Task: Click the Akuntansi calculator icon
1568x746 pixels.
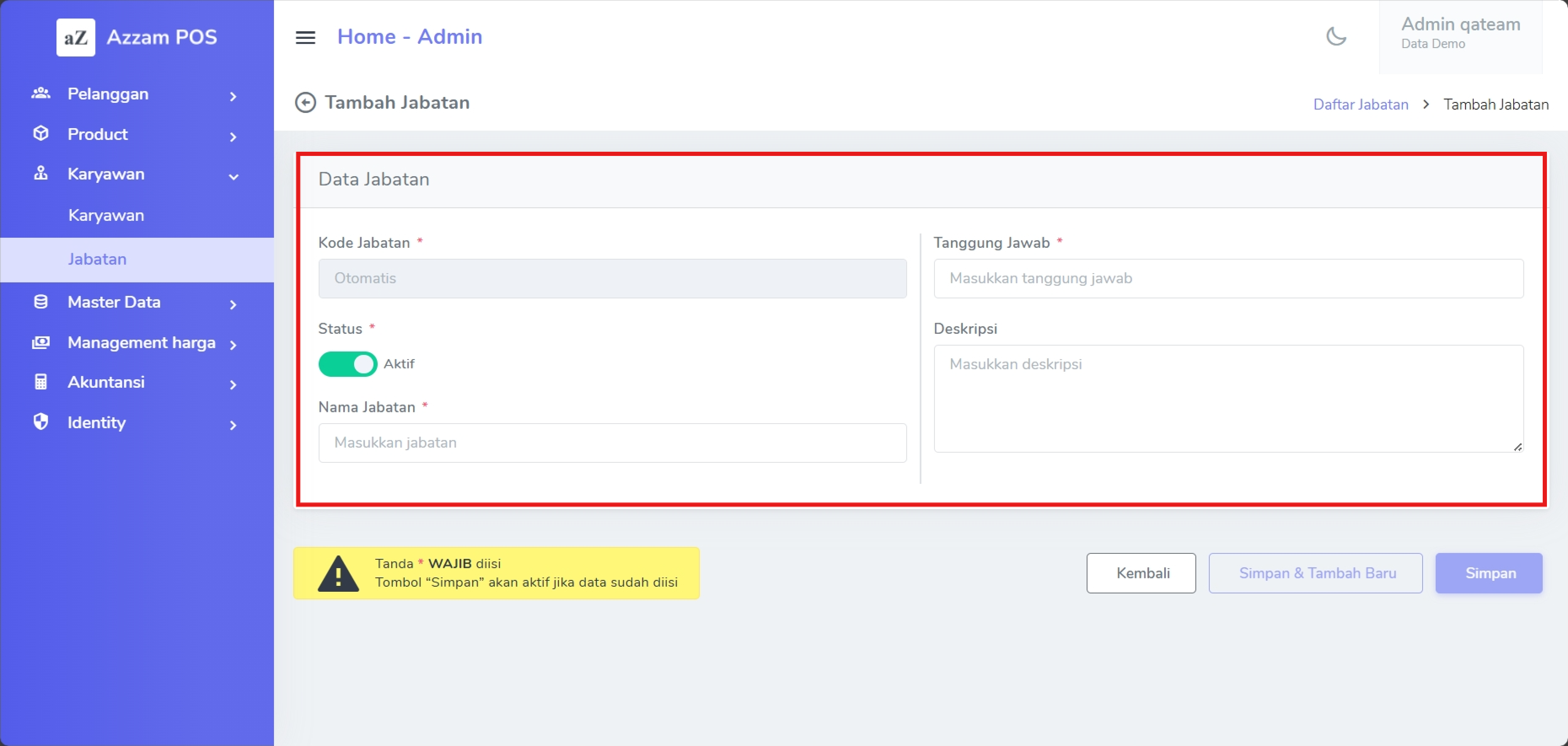Action: pyautogui.click(x=41, y=382)
